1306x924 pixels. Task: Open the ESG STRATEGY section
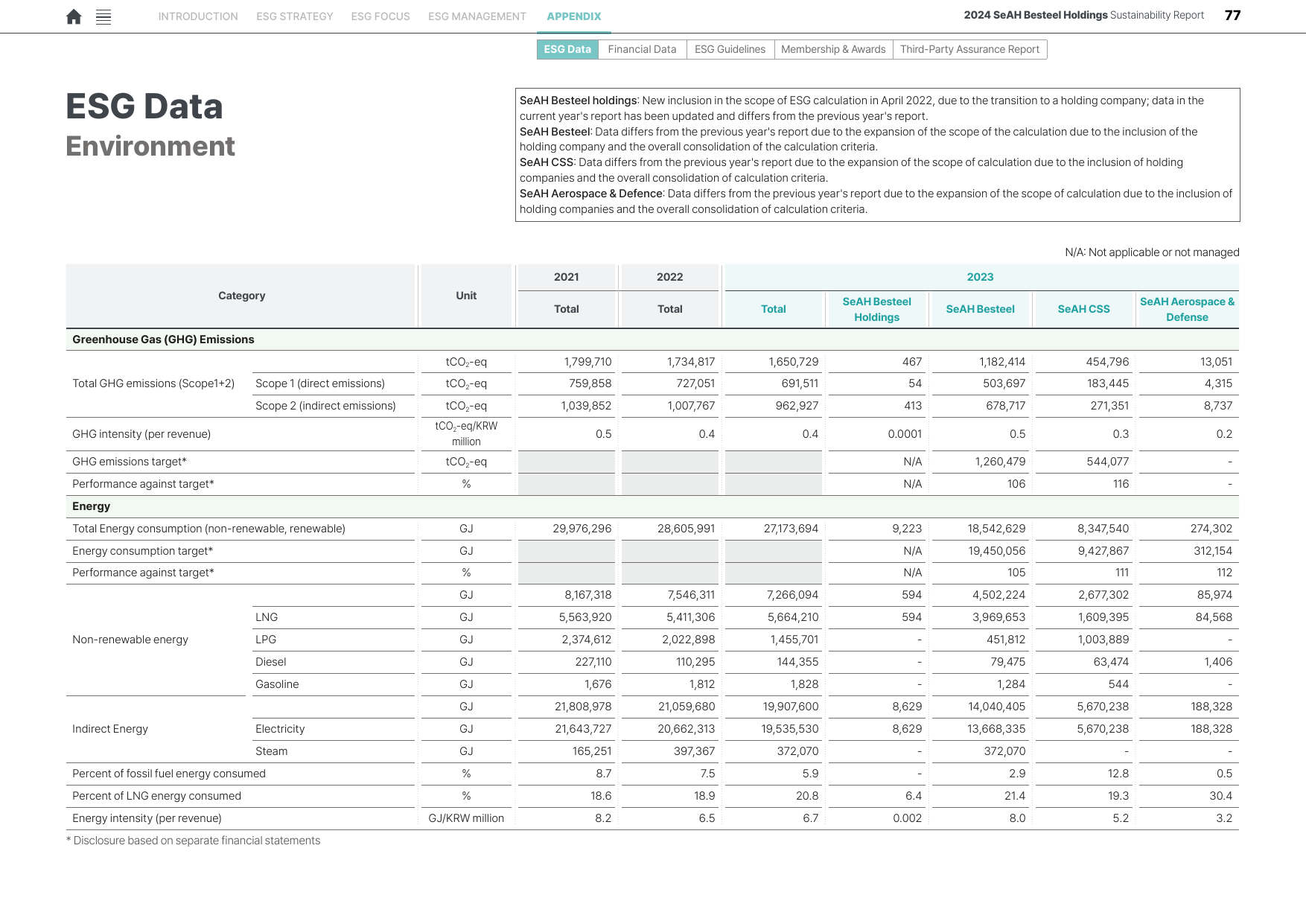pyautogui.click(x=295, y=16)
